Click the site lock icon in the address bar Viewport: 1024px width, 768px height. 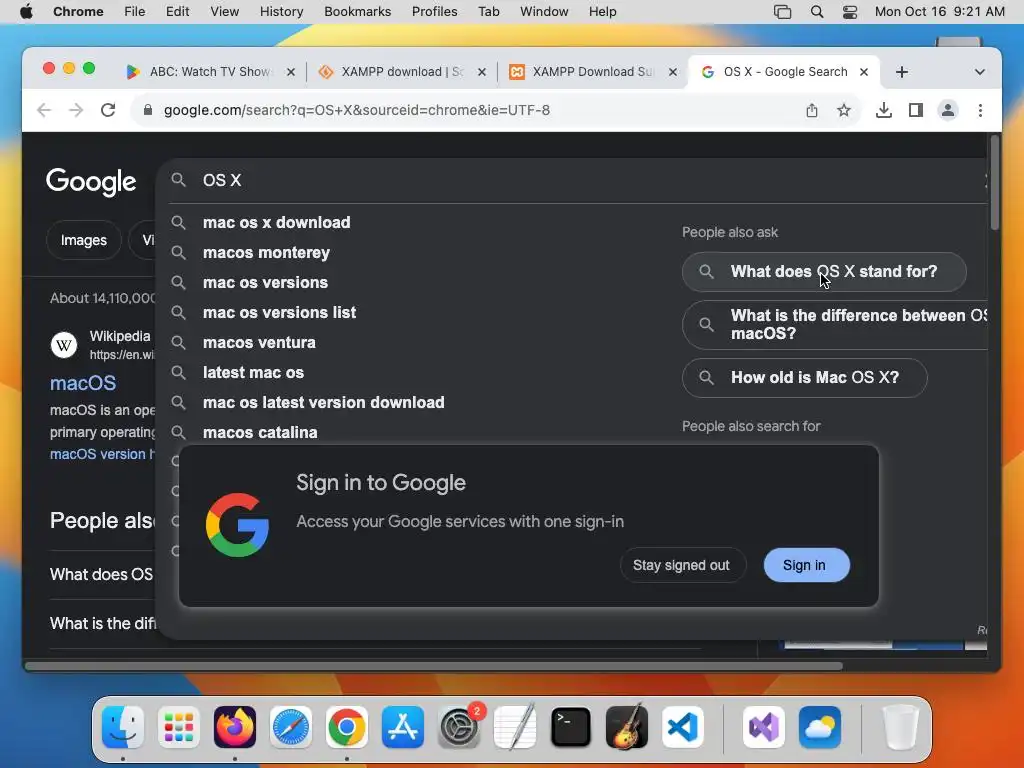(148, 110)
